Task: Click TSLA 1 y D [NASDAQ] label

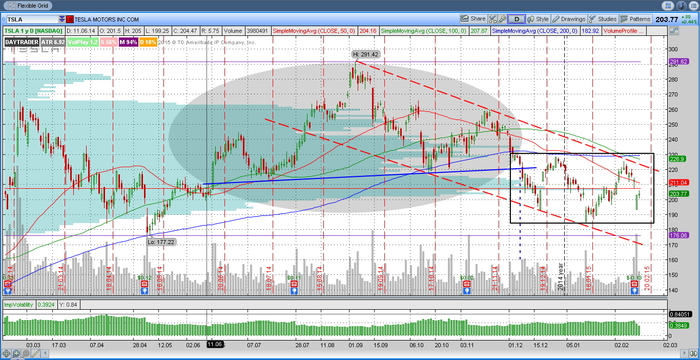Action: (x=34, y=31)
